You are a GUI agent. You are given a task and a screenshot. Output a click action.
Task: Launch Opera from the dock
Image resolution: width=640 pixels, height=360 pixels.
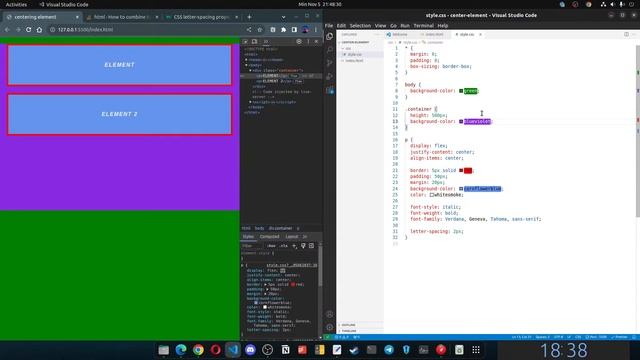(216, 350)
